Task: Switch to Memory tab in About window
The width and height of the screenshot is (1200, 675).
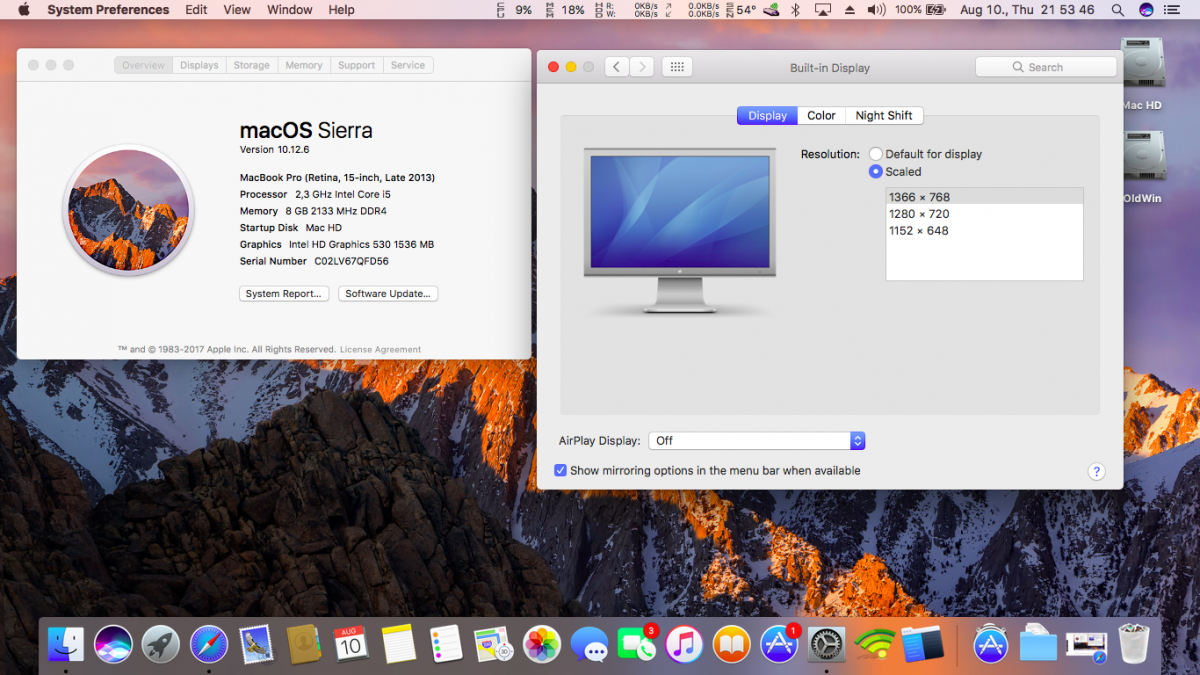Action: 304,65
